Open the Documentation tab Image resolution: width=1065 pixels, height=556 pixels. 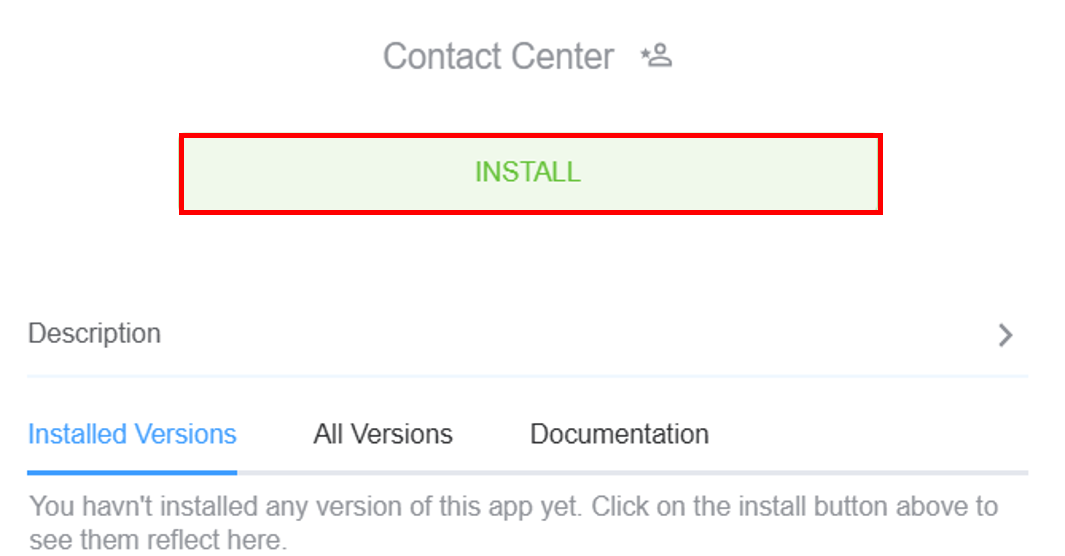tap(619, 434)
